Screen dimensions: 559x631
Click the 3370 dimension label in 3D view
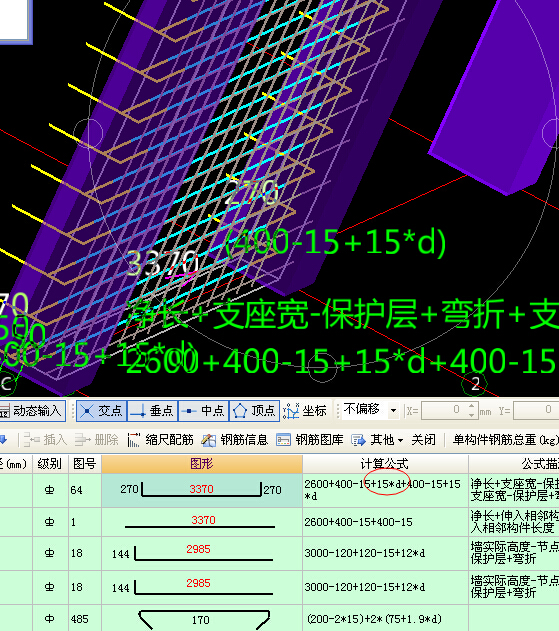point(163,263)
